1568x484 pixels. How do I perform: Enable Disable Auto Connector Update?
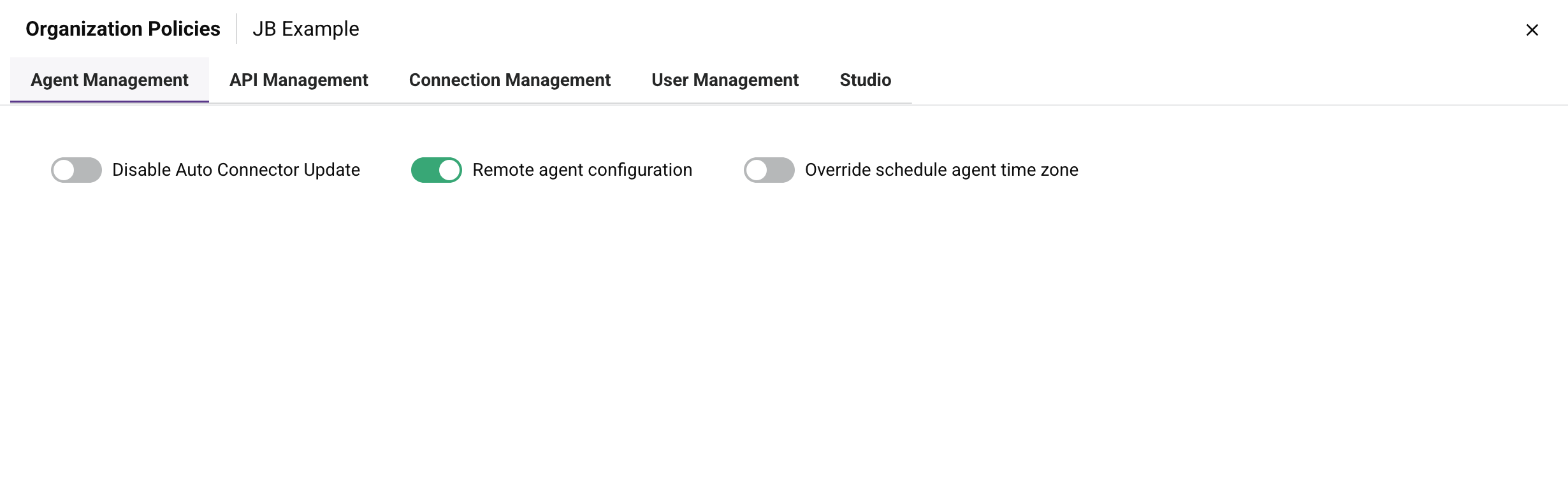click(75, 169)
